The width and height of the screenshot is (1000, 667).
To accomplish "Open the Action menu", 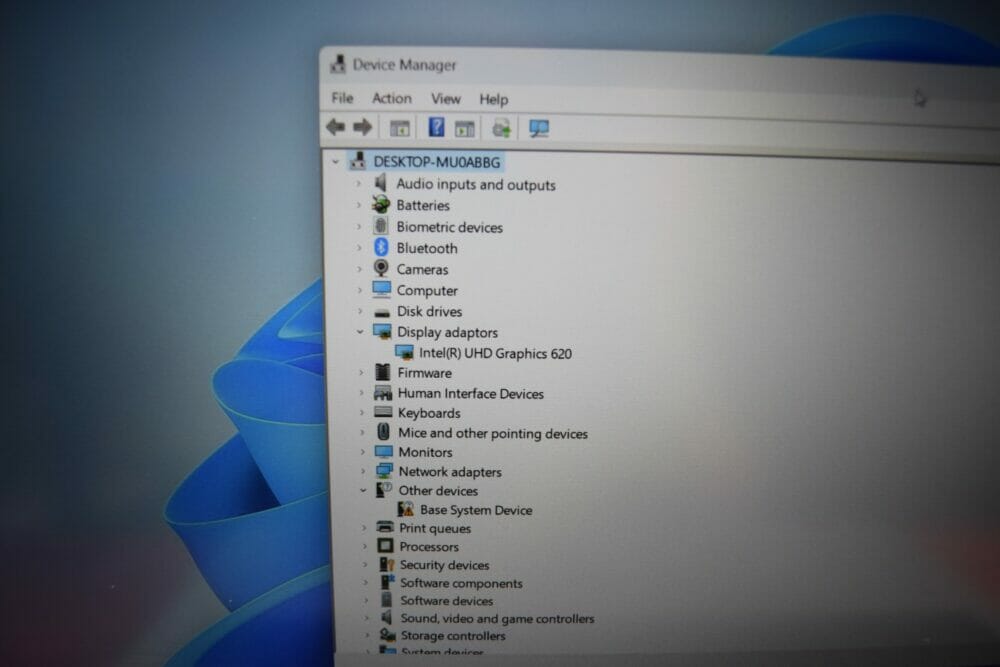I will 392,98.
